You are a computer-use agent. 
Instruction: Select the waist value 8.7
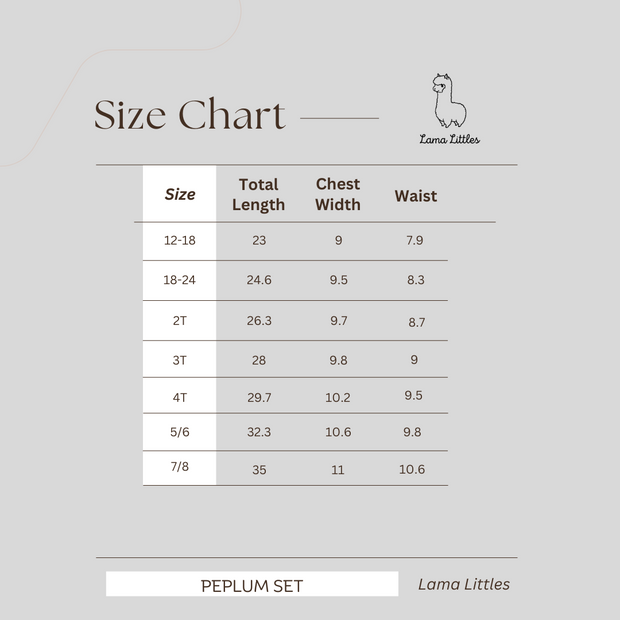(x=416, y=322)
